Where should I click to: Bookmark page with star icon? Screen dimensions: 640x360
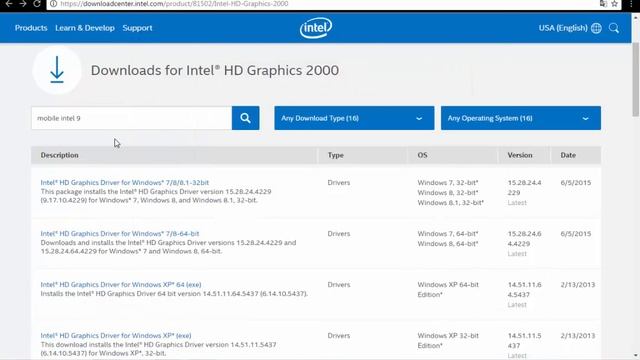614,4
